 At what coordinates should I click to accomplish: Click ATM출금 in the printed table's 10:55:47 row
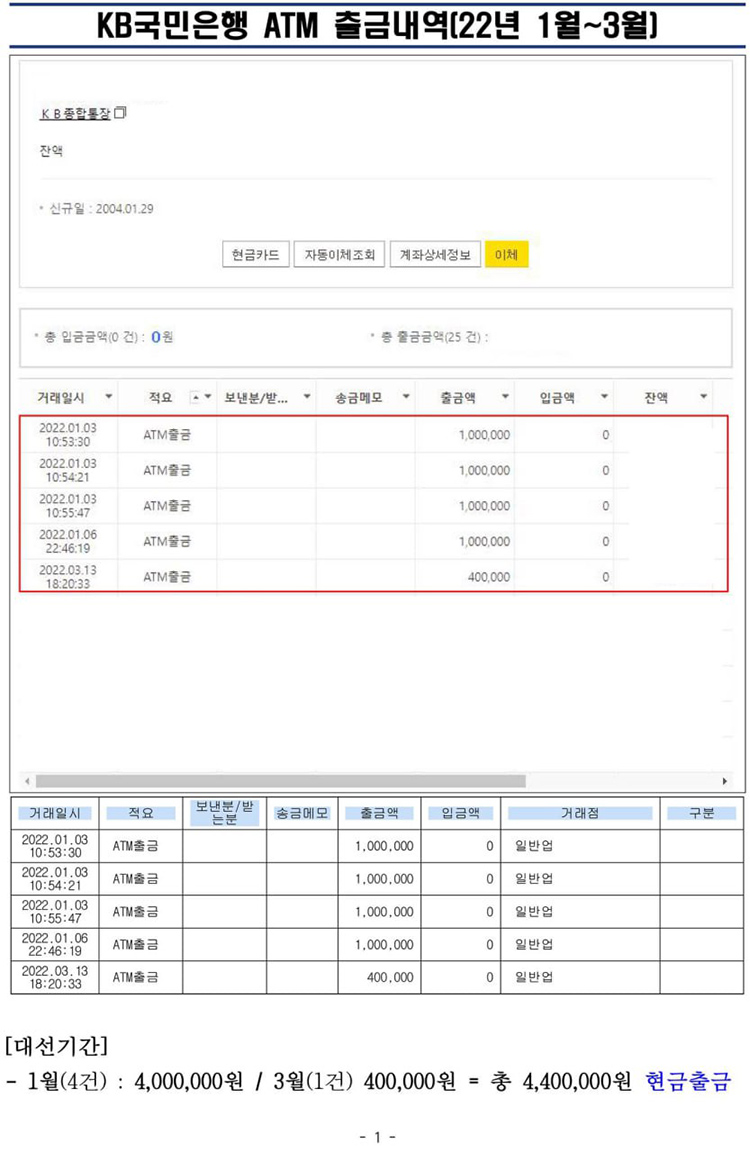[135, 912]
